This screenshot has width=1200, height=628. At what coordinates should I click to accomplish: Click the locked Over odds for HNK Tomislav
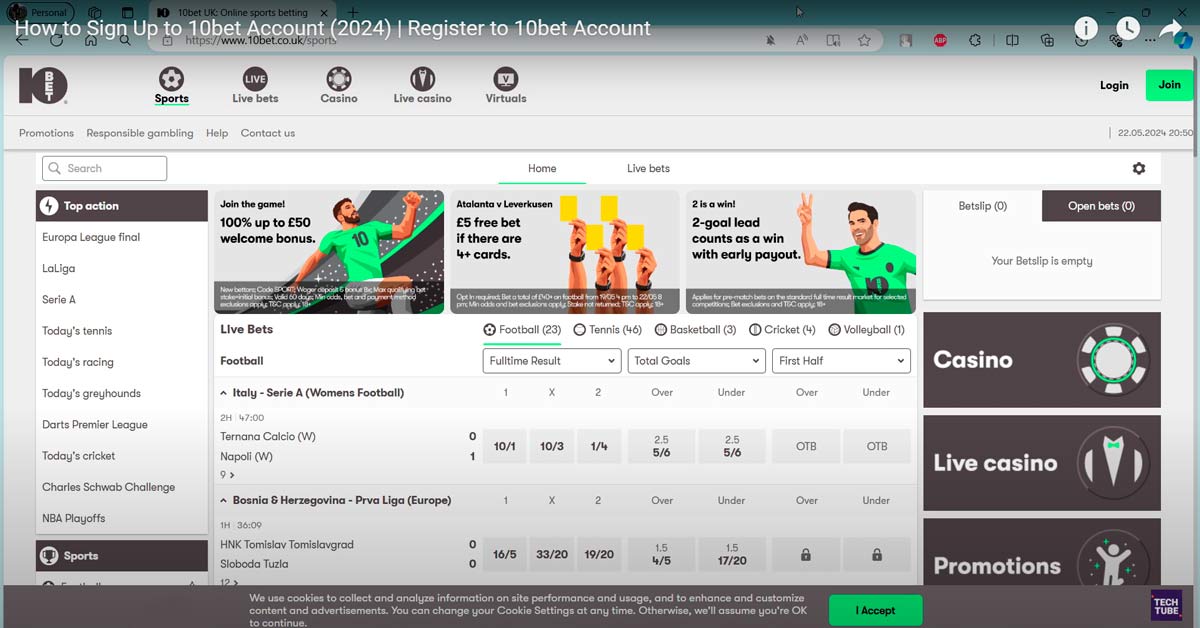click(806, 555)
